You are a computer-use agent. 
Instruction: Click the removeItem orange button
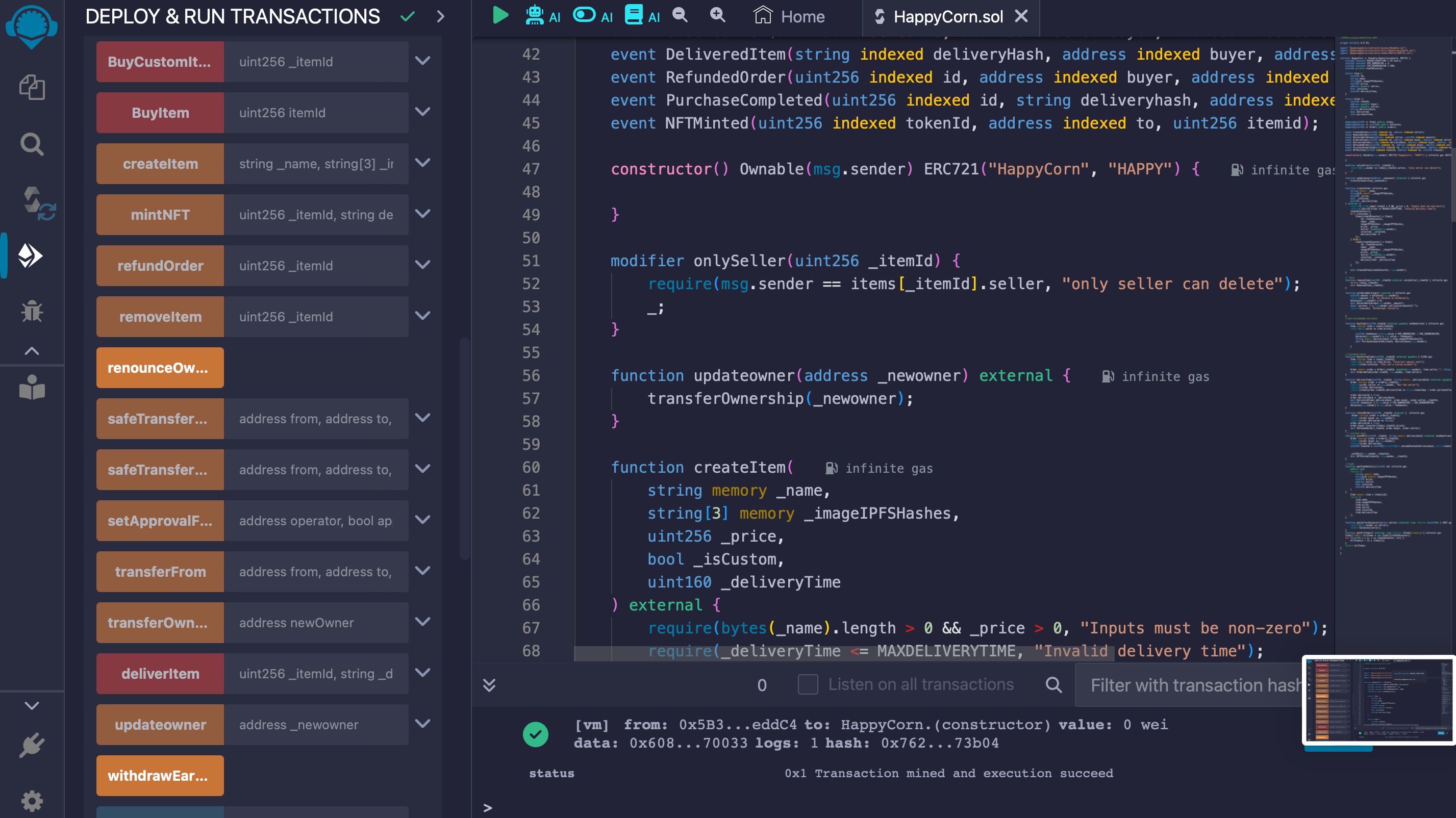point(160,317)
